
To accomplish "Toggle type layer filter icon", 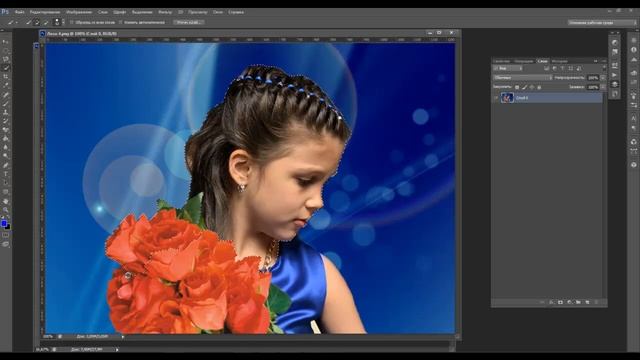I will pyautogui.click(x=562, y=68).
